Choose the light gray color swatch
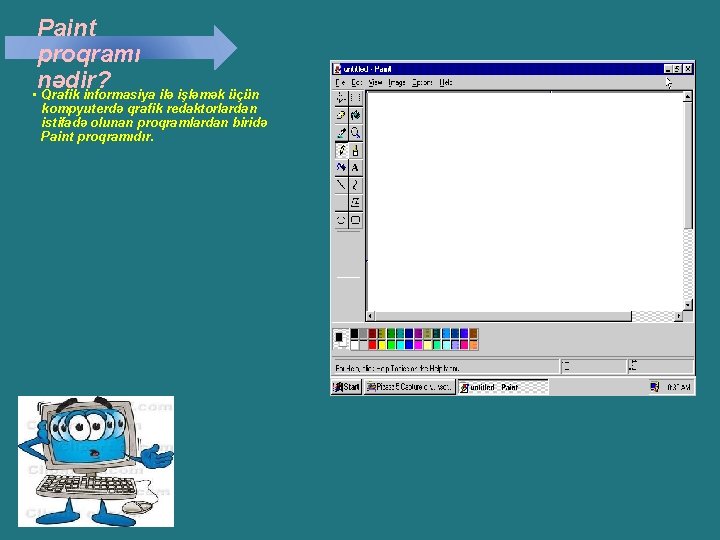Viewport: 720px width, 540px height. [x=363, y=345]
